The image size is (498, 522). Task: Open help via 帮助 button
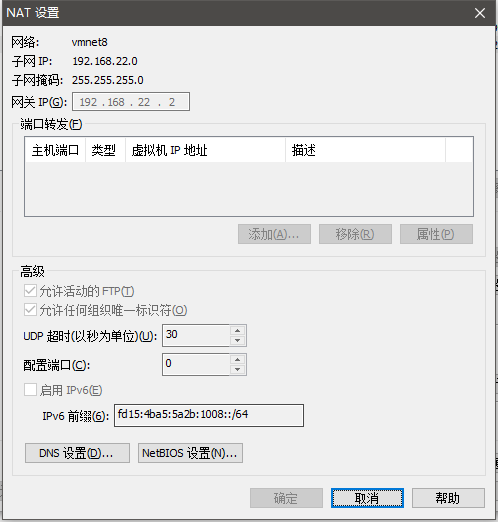(448, 498)
